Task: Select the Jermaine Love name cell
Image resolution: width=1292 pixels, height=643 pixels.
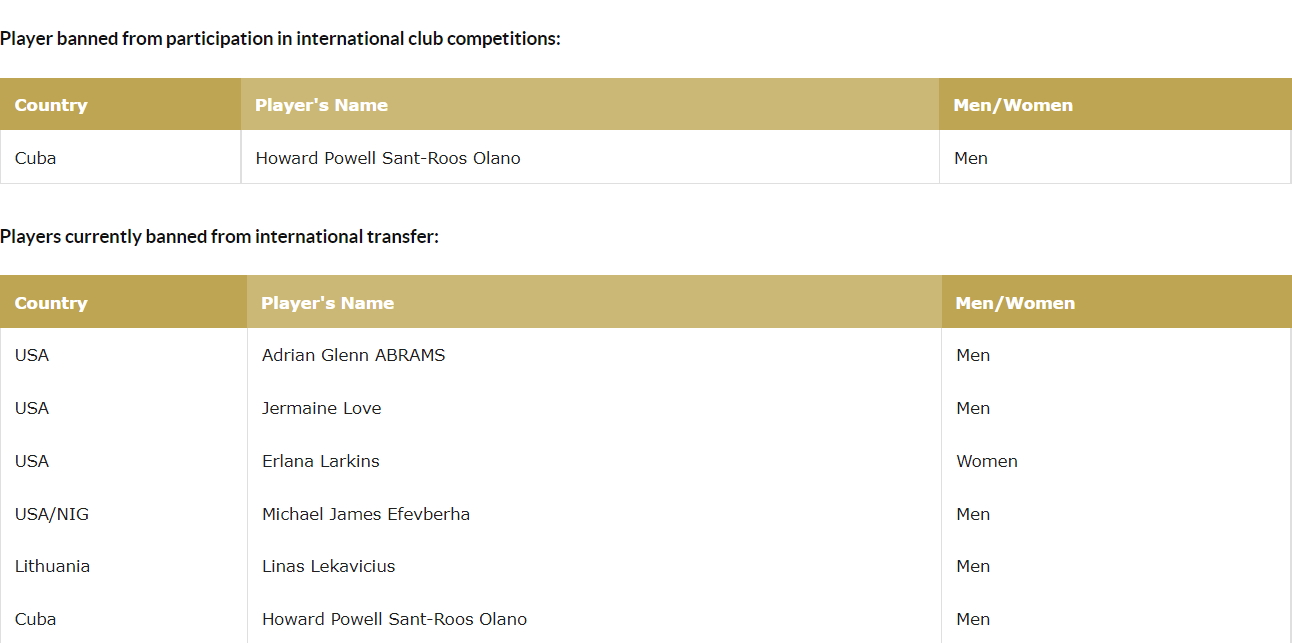Action: click(x=321, y=408)
